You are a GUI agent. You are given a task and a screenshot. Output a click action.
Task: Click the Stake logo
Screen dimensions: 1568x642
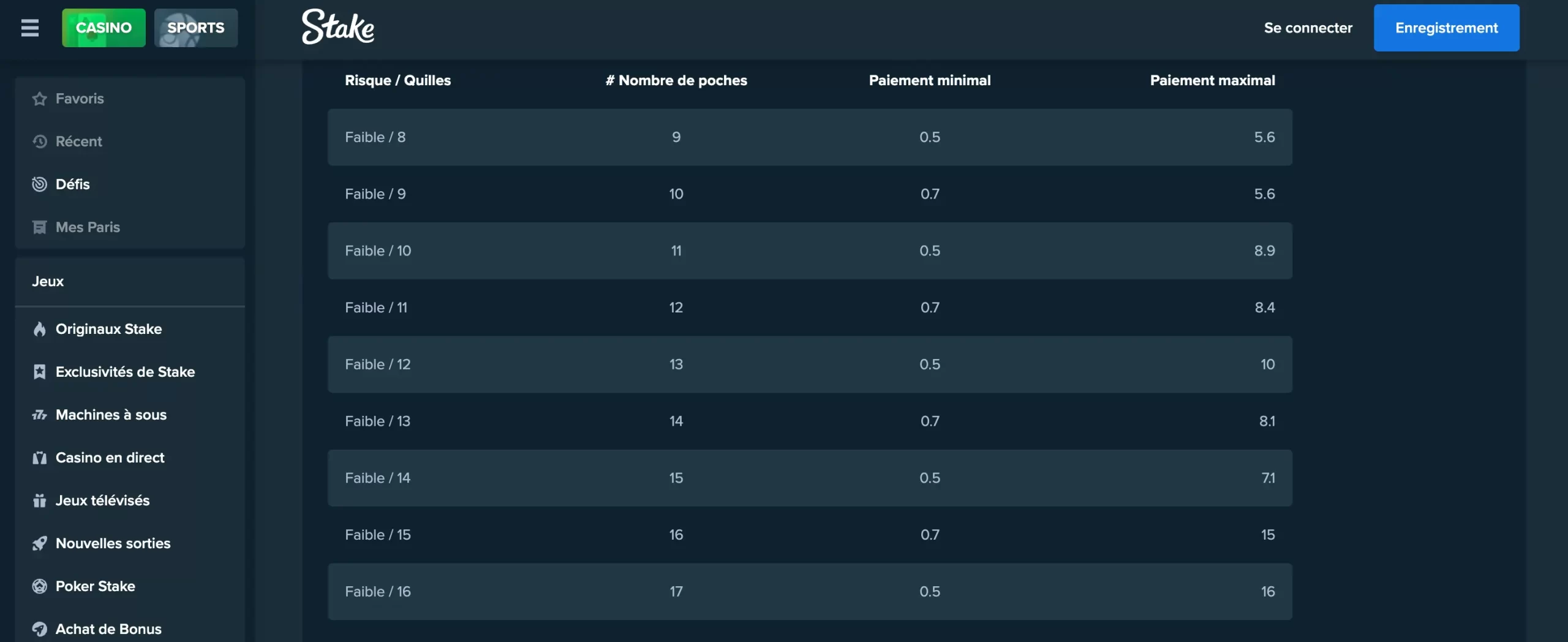point(337,27)
